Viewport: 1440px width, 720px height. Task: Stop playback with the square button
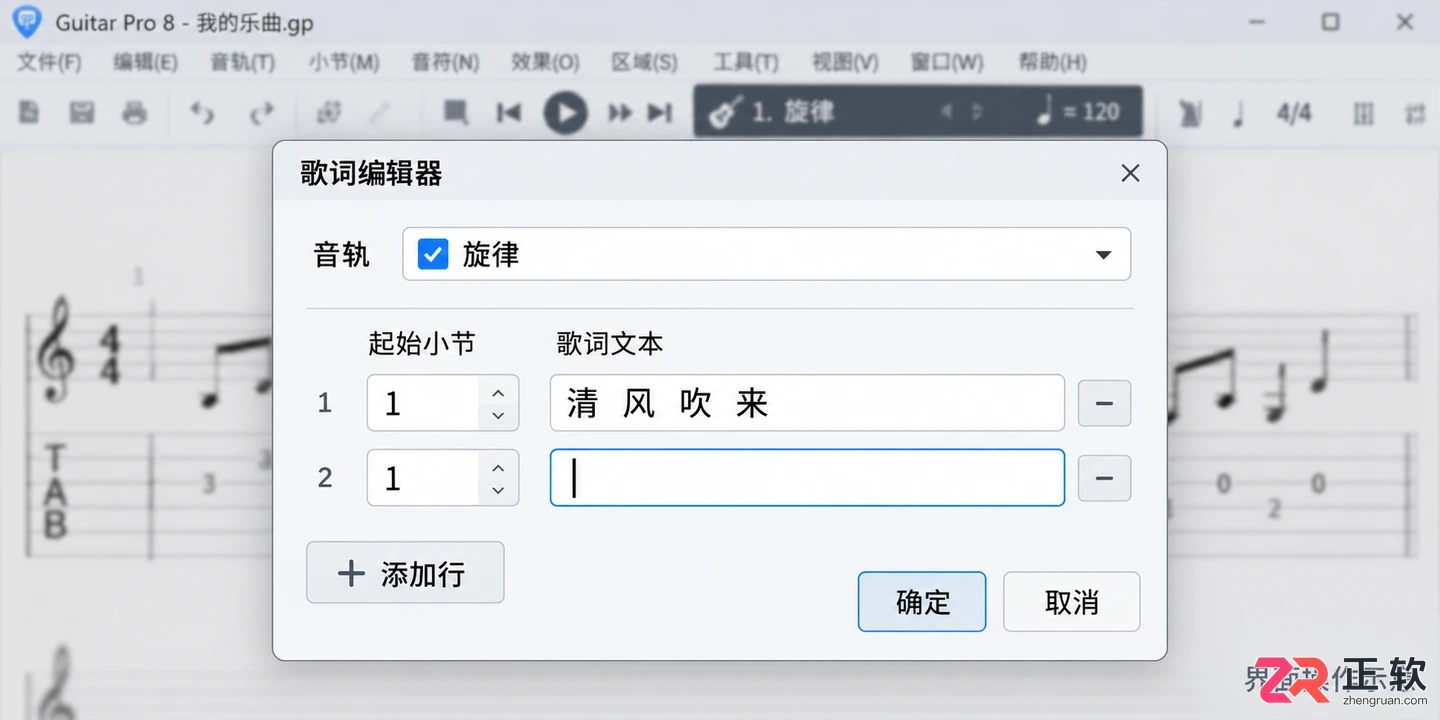(x=456, y=112)
